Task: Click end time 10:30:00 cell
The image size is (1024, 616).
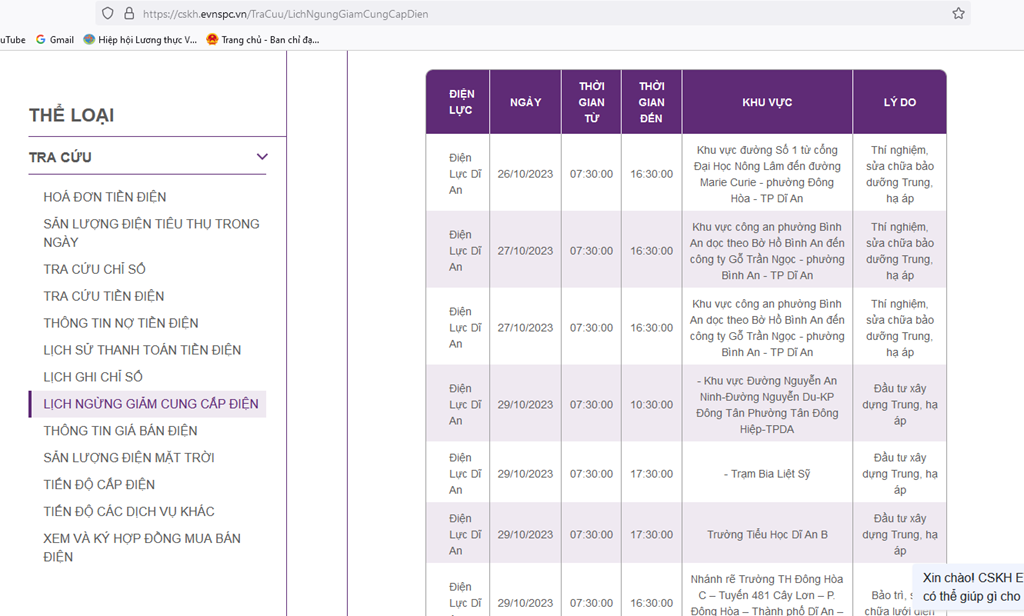Action: 651,404
